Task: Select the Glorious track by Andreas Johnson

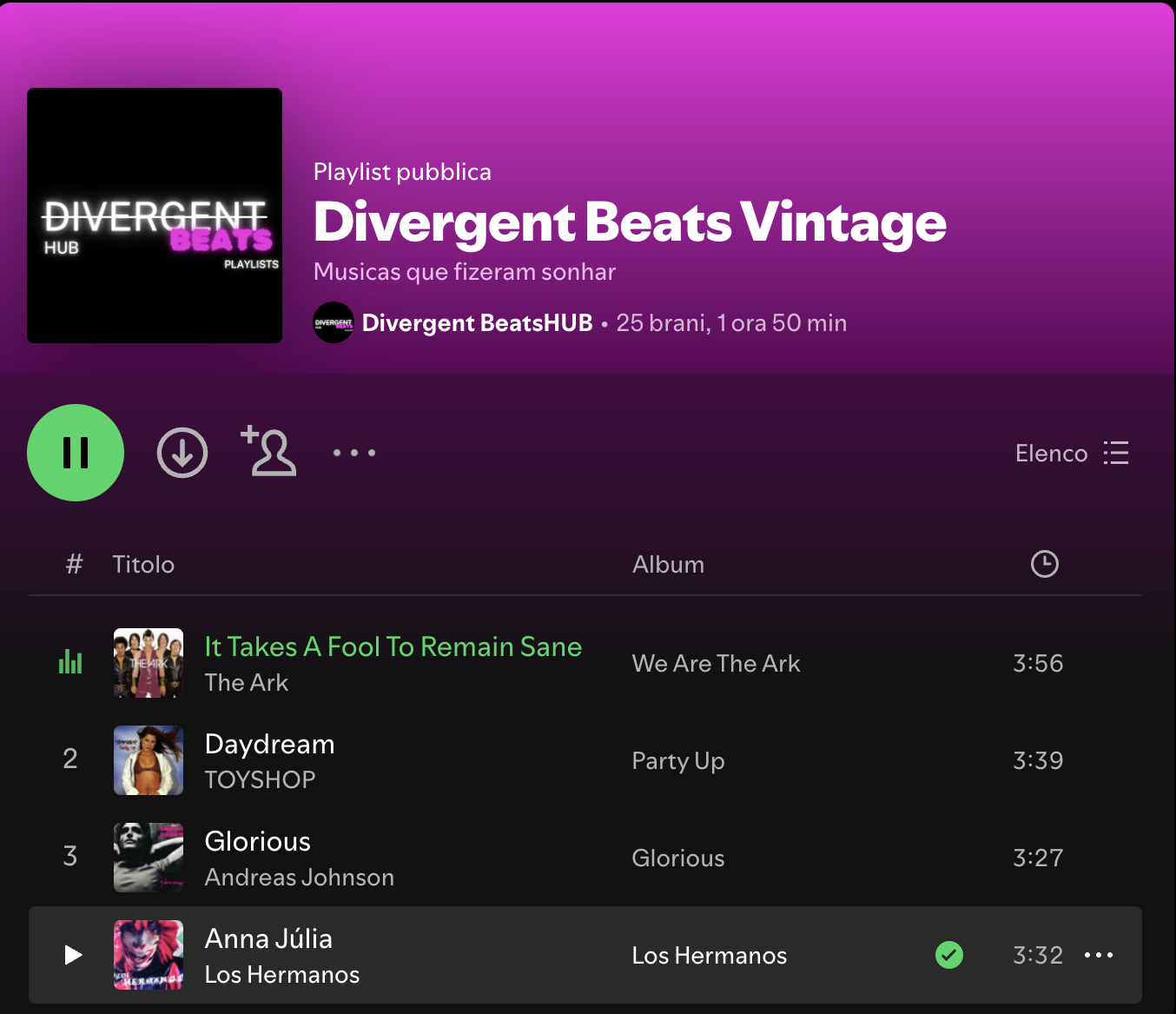Action: [x=257, y=841]
